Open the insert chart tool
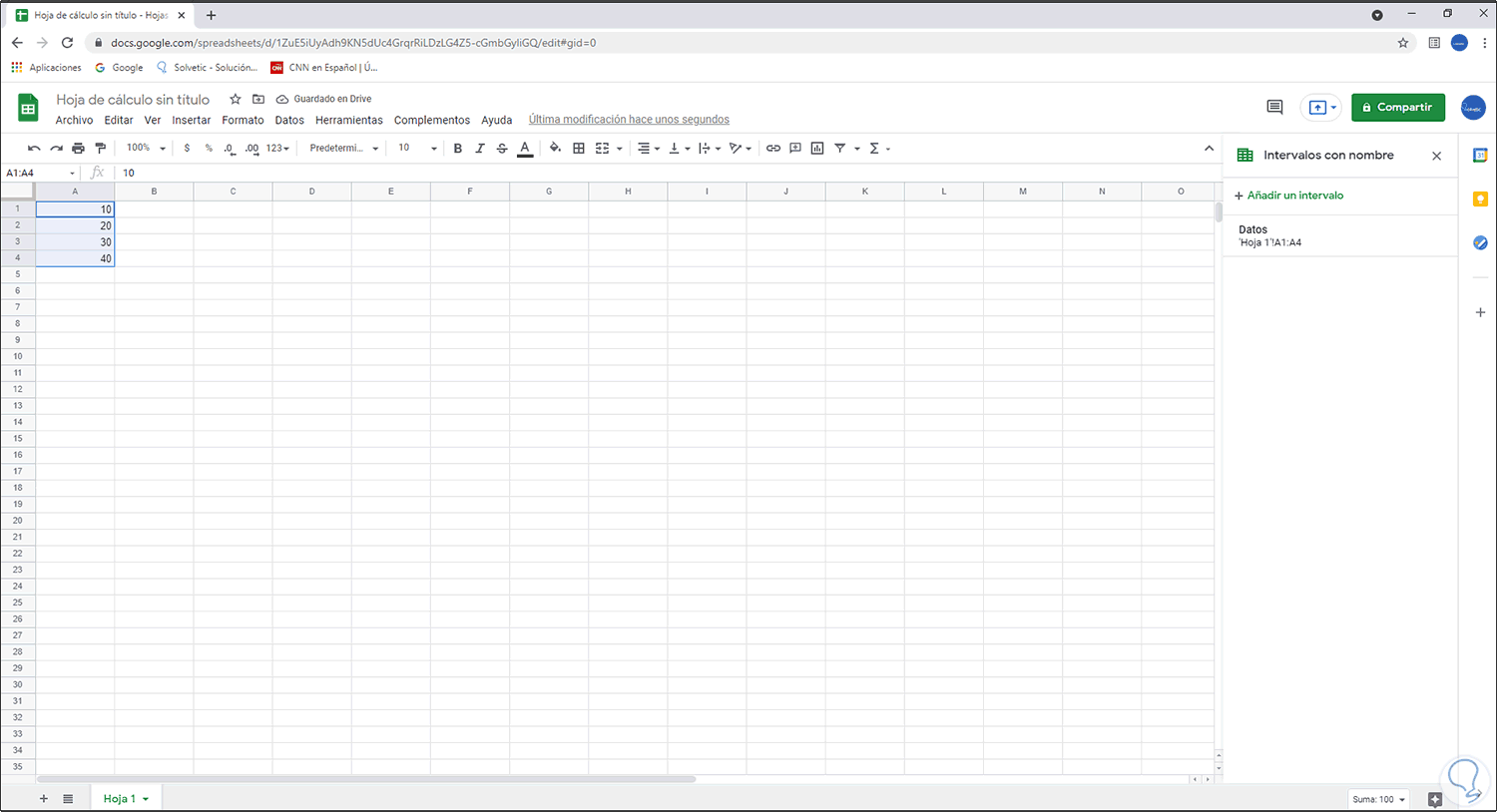 pyautogui.click(x=817, y=148)
